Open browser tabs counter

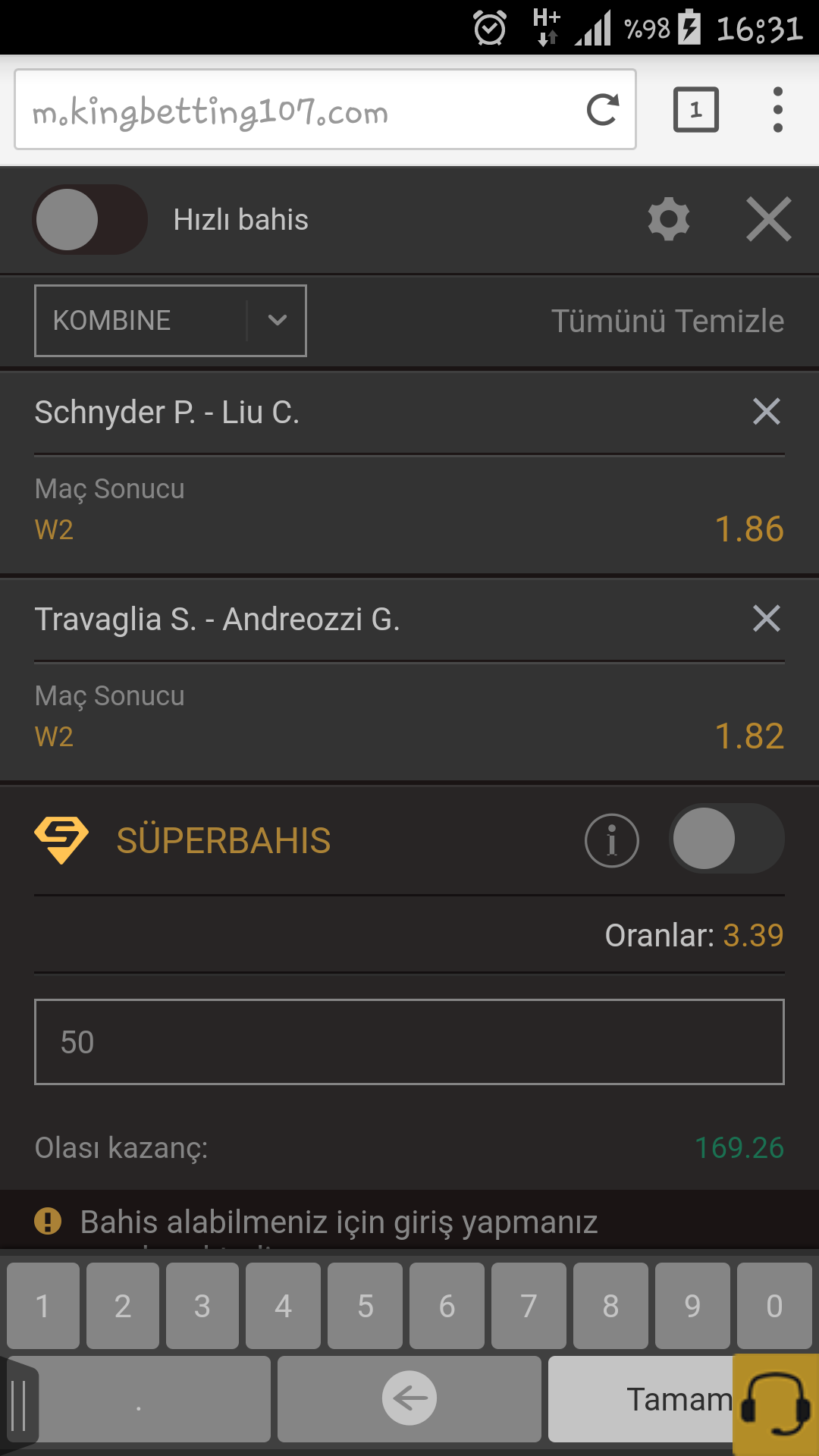[696, 110]
